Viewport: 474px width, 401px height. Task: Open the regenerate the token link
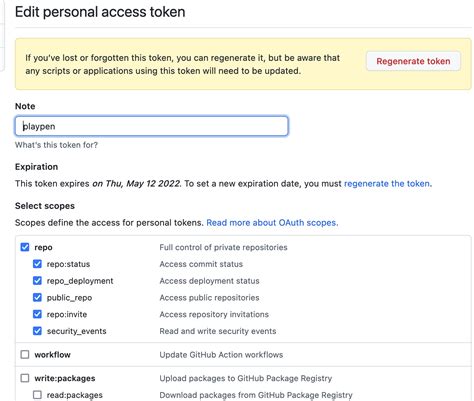tap(388, 184)
